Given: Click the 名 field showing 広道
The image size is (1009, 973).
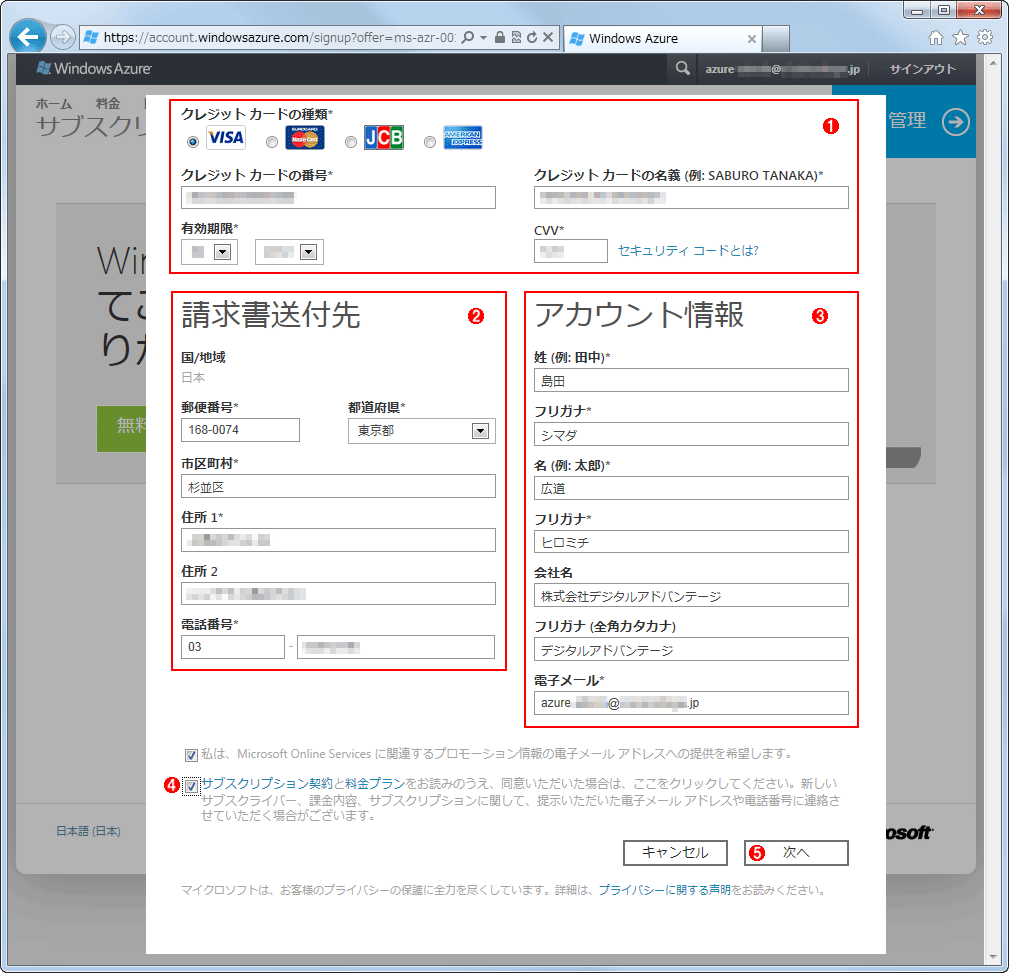Looking at the screenshot, I should coord(691,488).
